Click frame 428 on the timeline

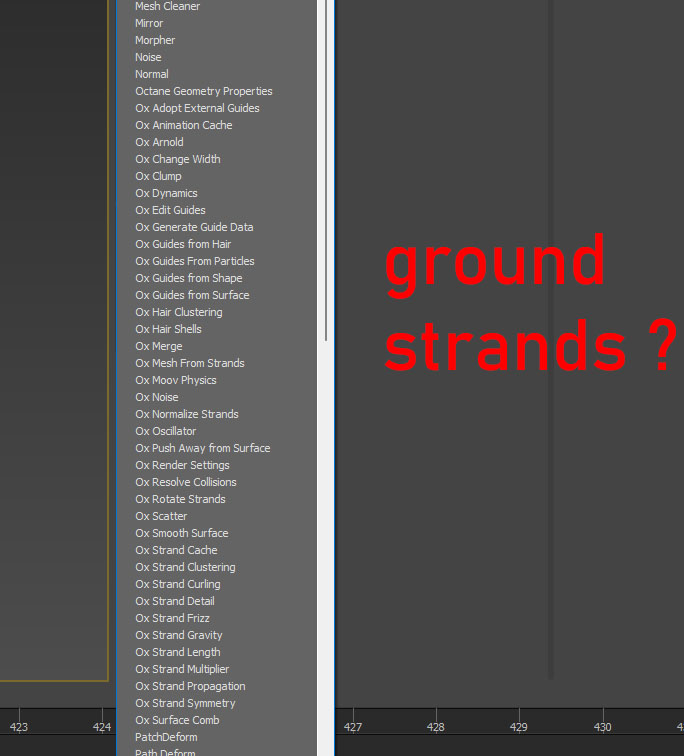coord(435,727)
